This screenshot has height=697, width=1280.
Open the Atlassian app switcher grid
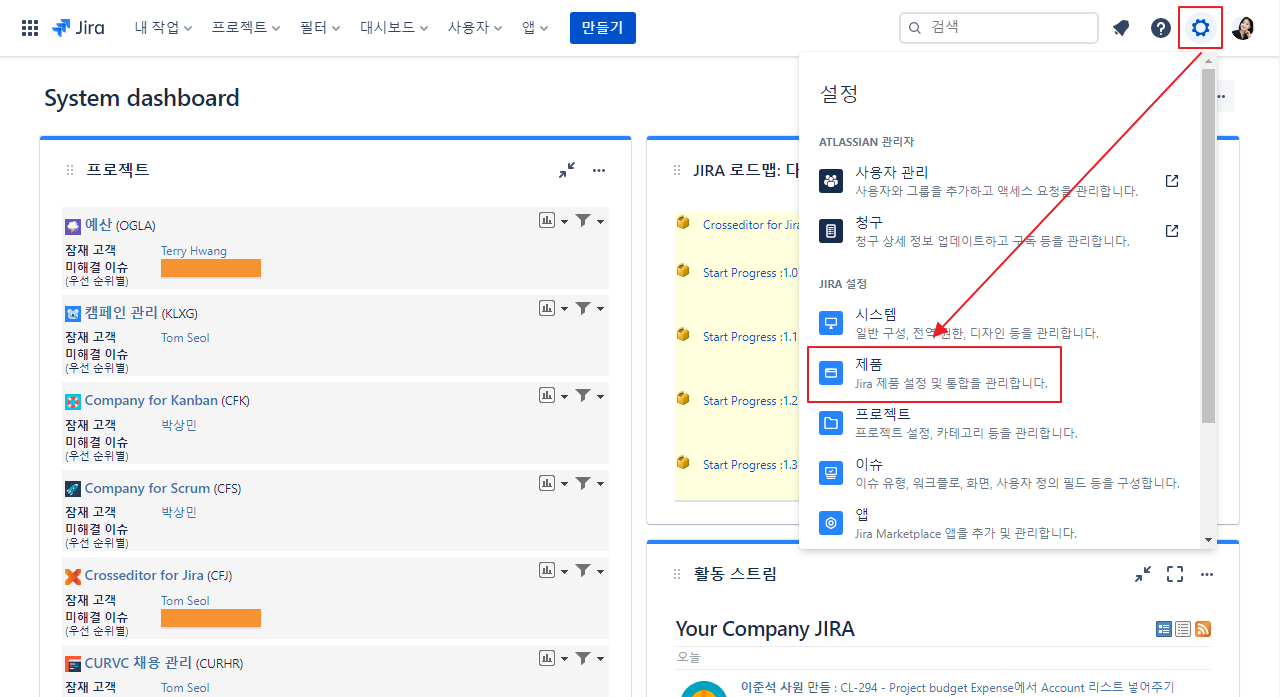click(x=30, y=28)
